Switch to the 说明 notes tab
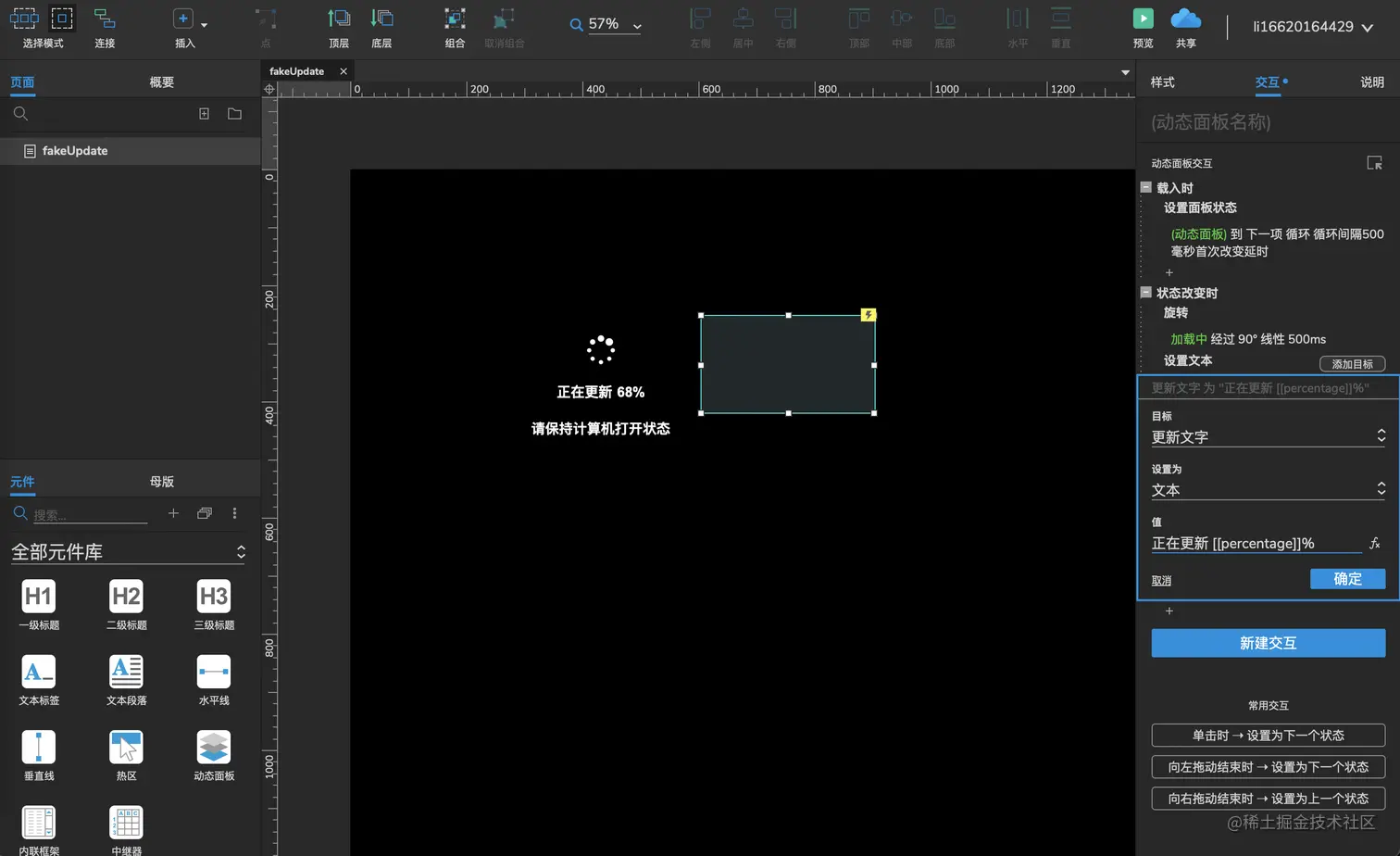 1372,82
